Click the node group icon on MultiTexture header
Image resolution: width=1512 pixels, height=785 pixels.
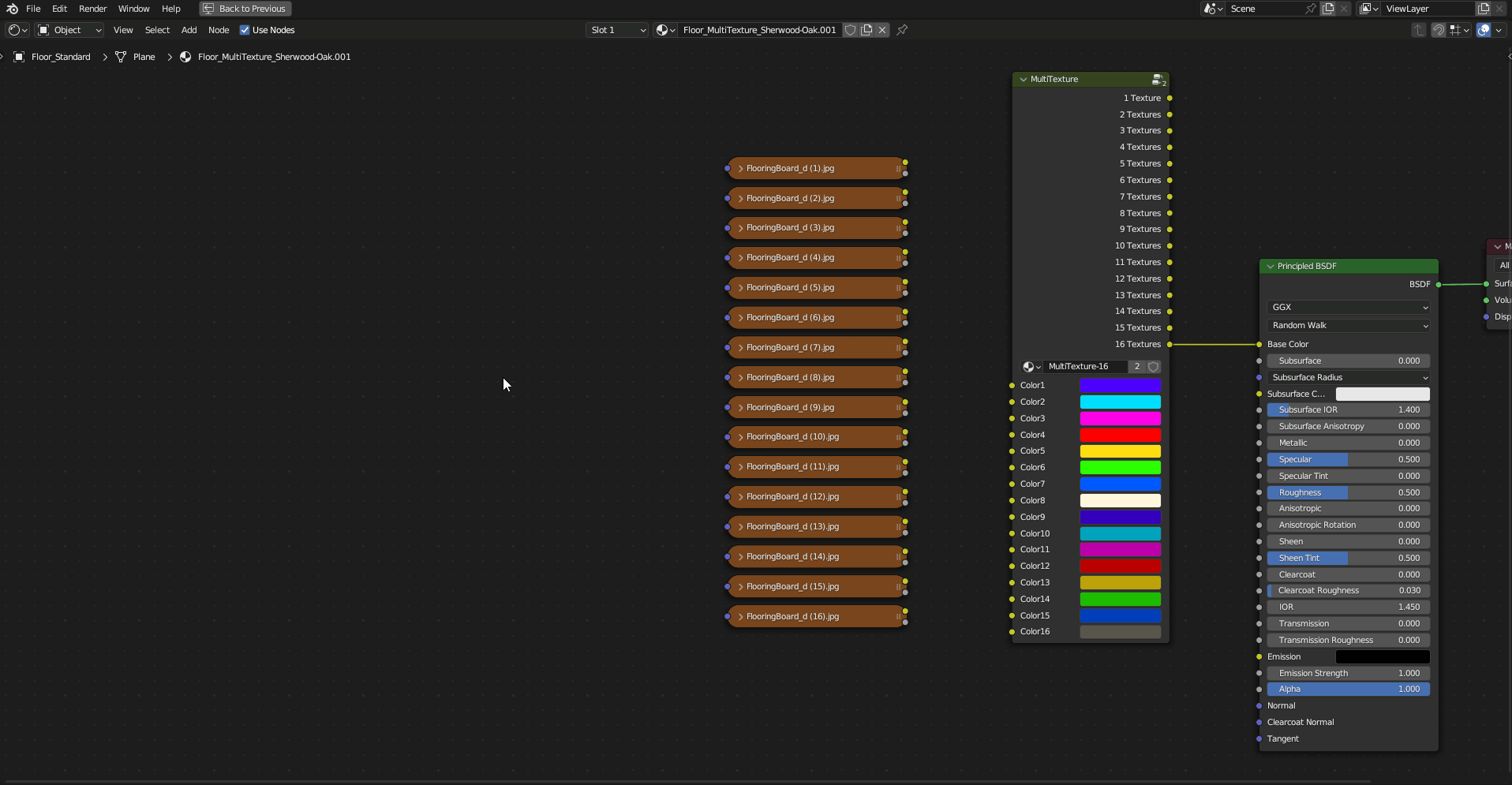click(x=1158, y=80)
